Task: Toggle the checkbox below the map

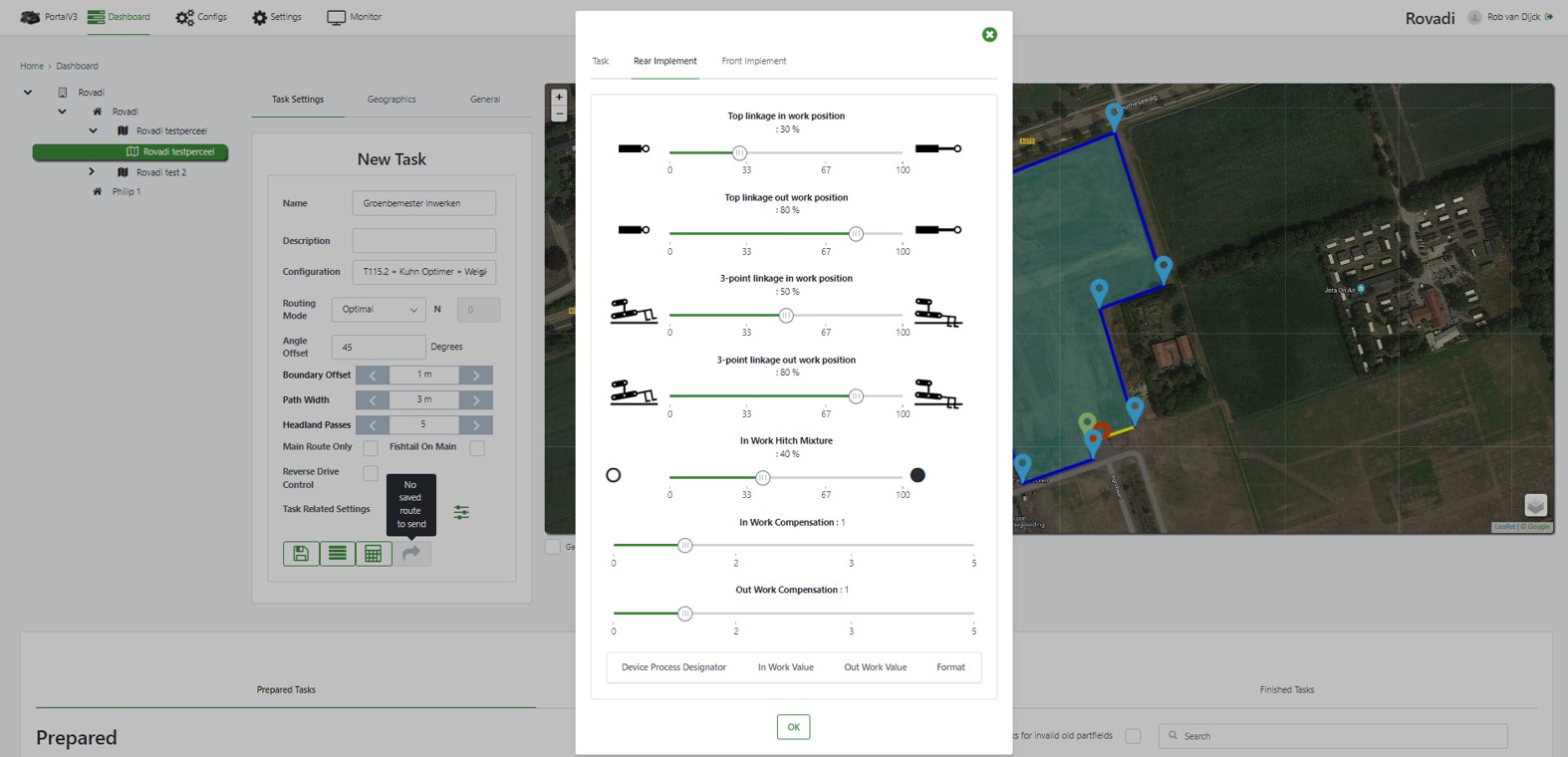Action: (x=553, y=547)
